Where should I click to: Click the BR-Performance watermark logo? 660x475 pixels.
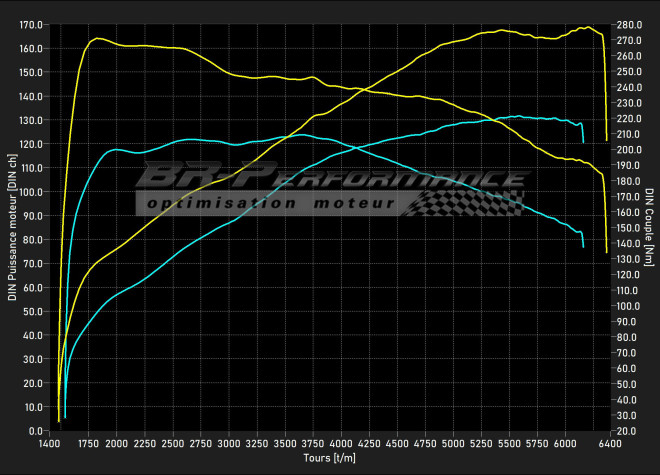[330, 179]
